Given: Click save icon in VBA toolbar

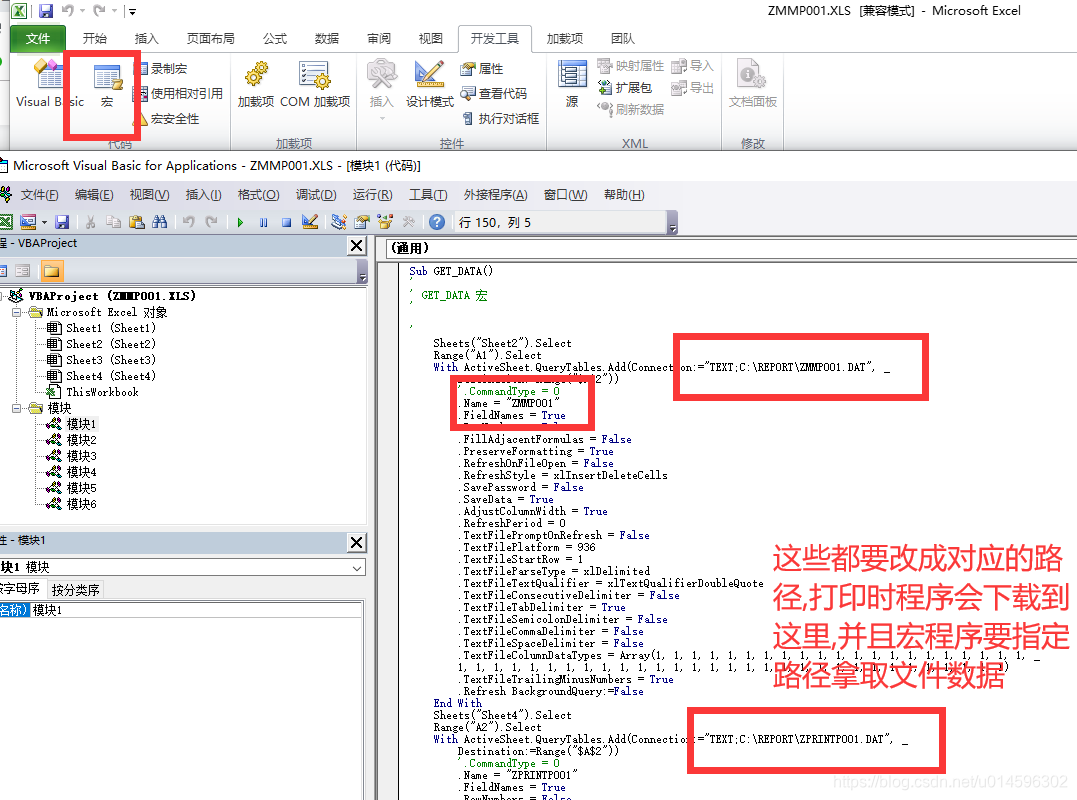Looking at the screenshot, I should [x=63, y=222].
